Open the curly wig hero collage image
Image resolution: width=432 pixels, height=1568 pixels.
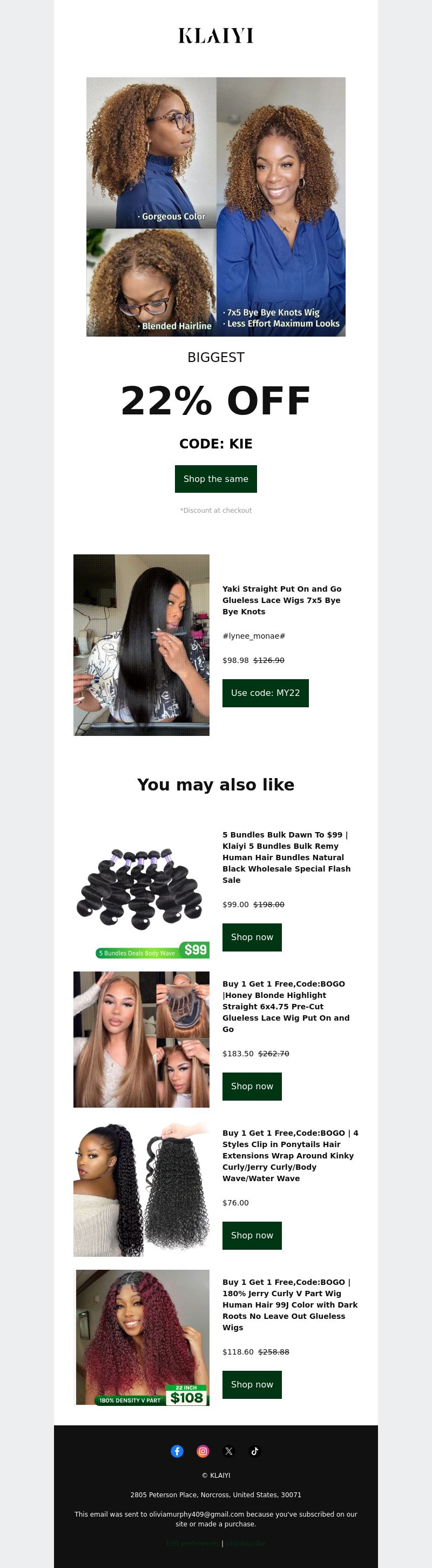pos(216,207)
